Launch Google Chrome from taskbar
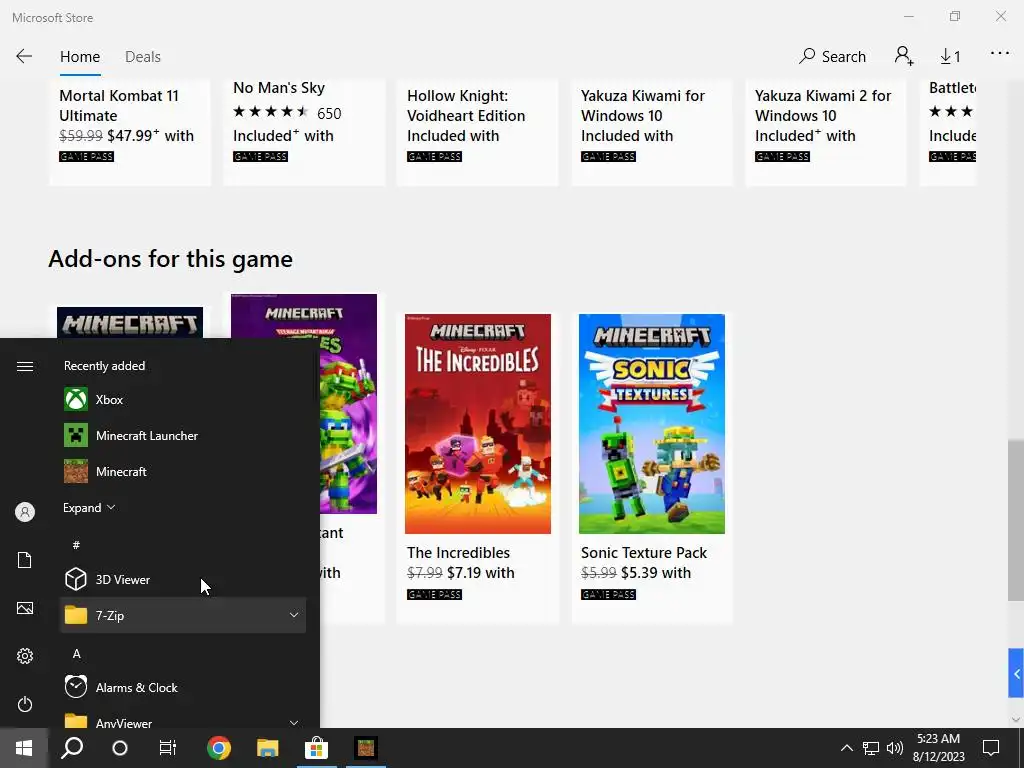The height and width of the screenshot is (768, 1024). tap(219, 748)
